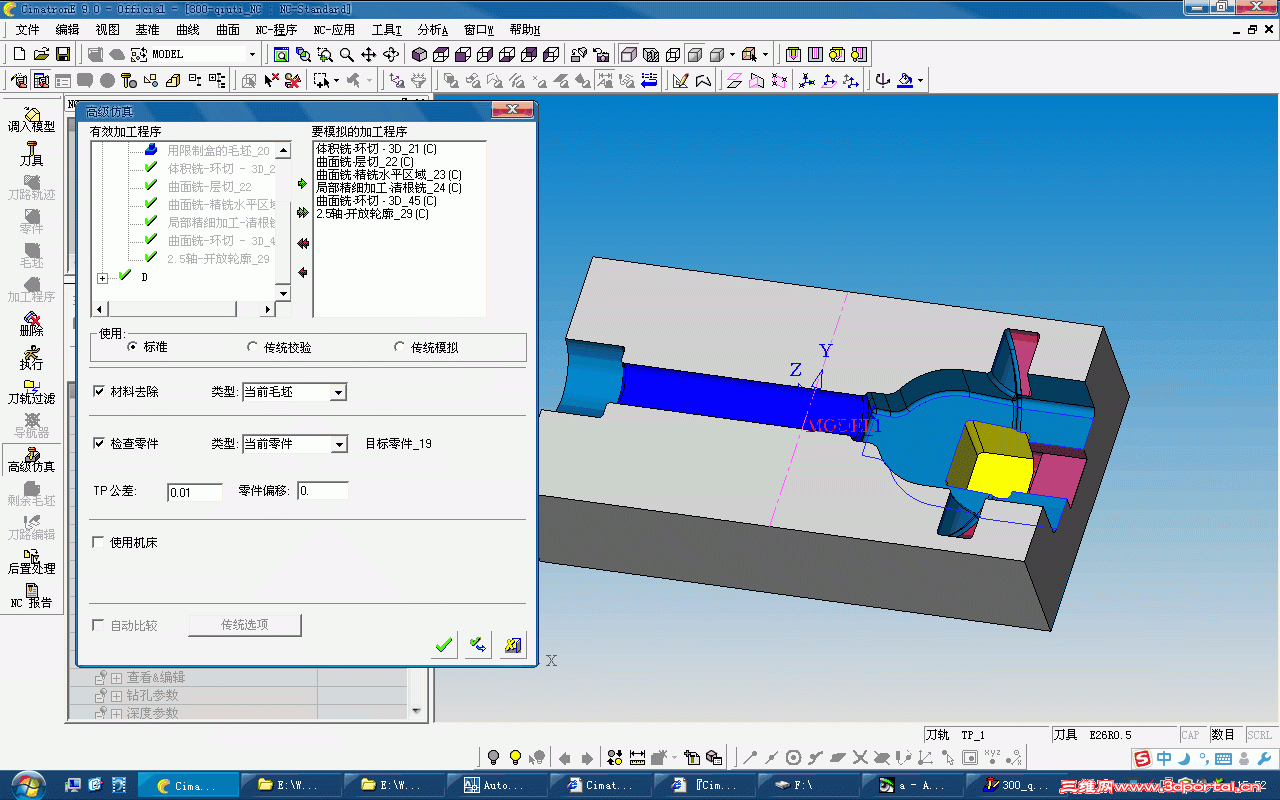
Task: Click the fill color bucket swatch
Action: tap(906, 80)
